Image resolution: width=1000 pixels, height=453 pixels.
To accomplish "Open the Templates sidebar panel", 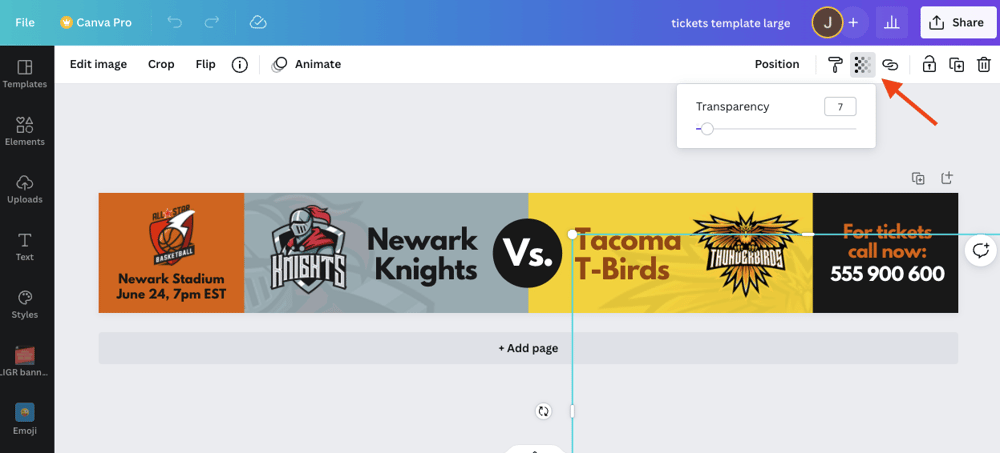I will 25,74.
